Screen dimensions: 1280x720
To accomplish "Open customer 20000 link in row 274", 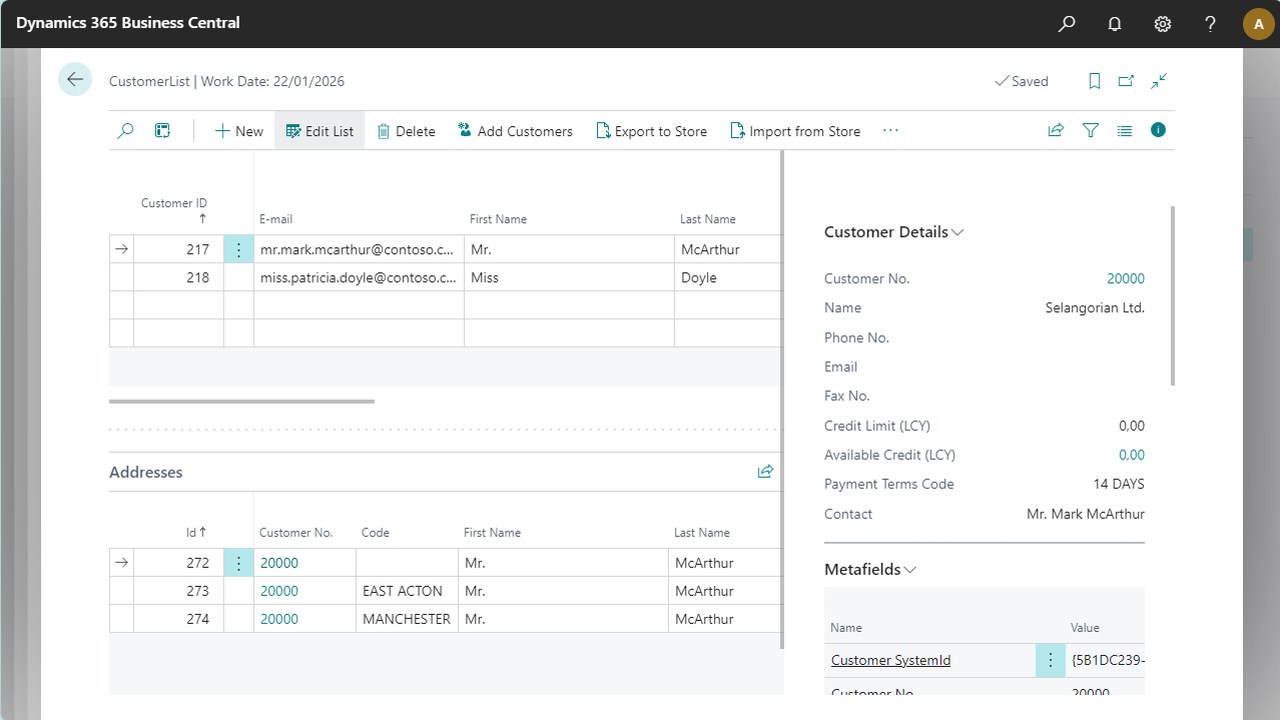I will pos(279,619).
